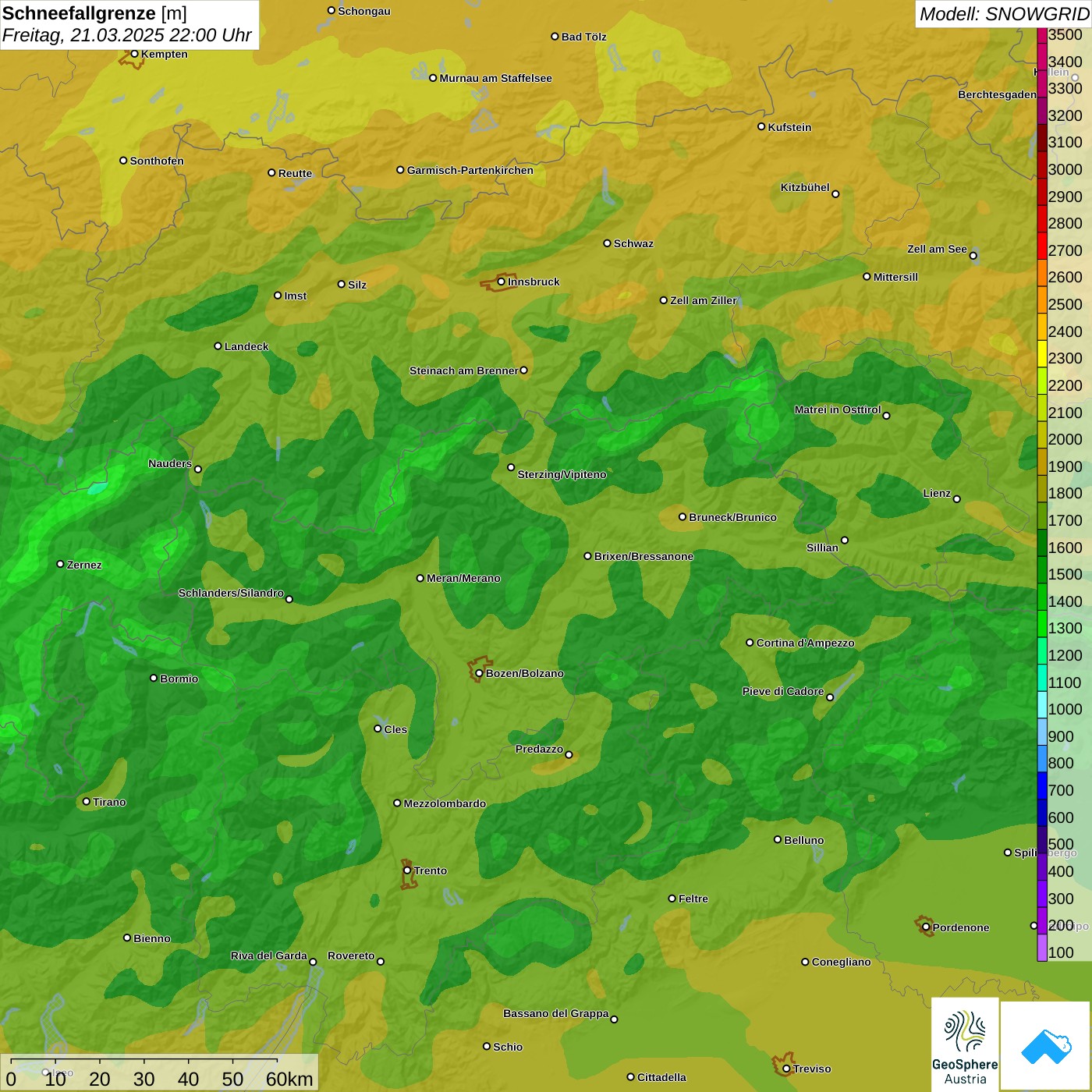Click the Landeck location dot
Image resolution: width=1092 pixels, height=1092 pixels.
218,346
